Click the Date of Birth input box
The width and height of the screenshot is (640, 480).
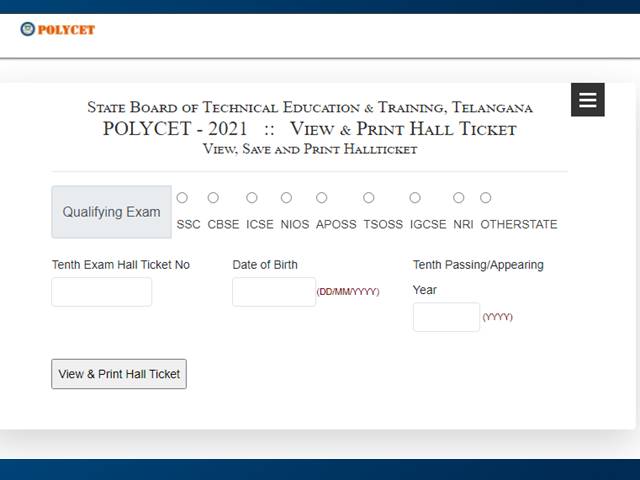(274, 292)
